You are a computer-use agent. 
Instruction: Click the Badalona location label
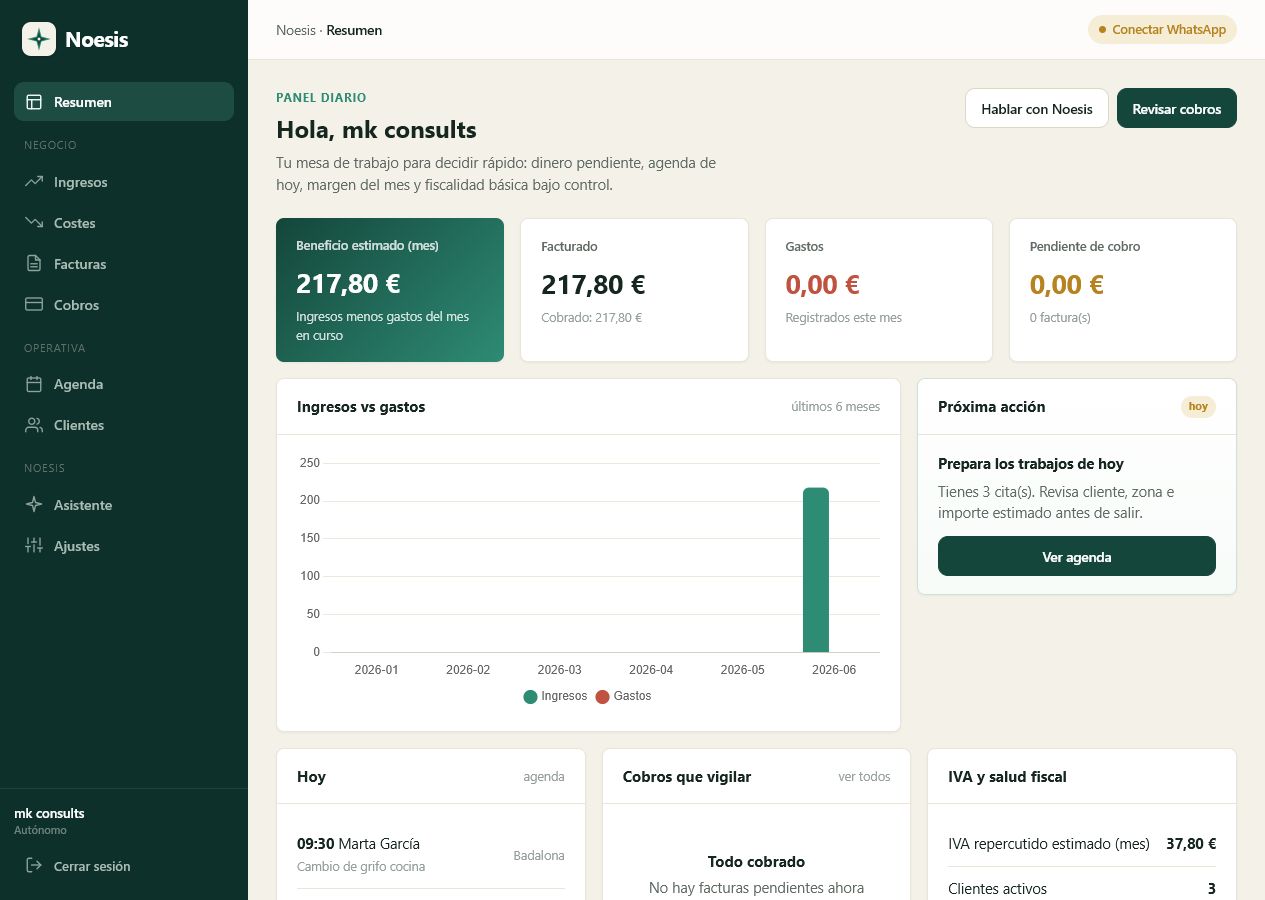(539, 856)
